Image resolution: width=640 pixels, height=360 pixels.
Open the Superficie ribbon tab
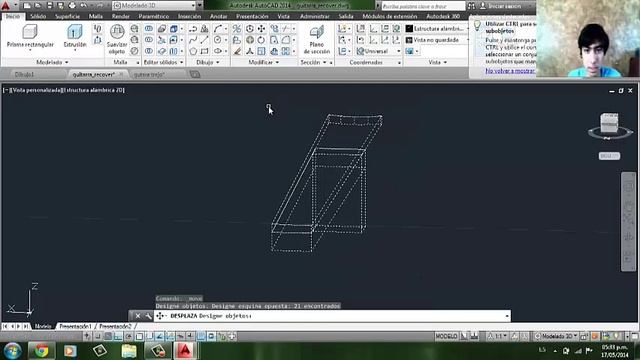[x=67, y=16]
